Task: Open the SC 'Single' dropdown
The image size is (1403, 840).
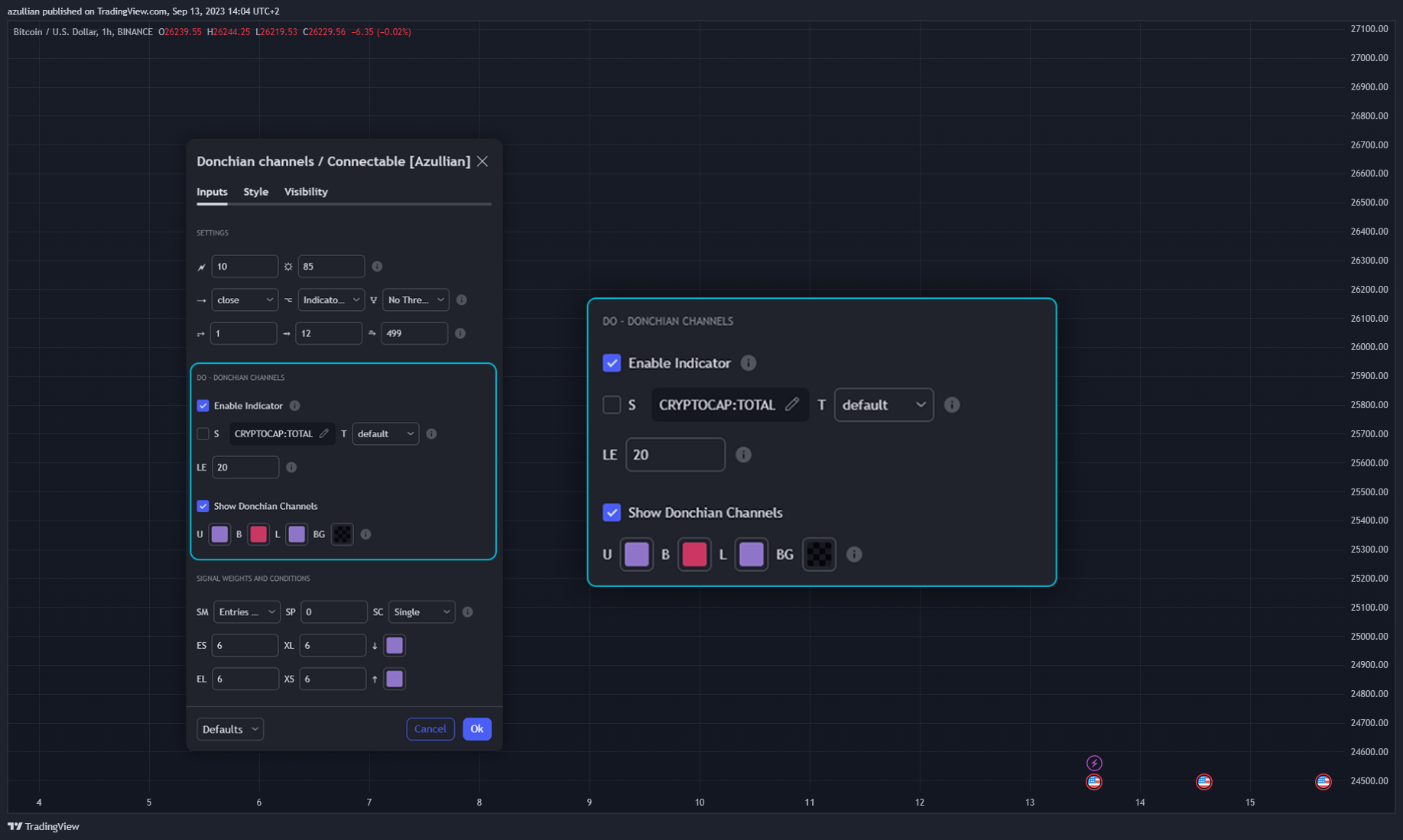Action: coord(422,612)
